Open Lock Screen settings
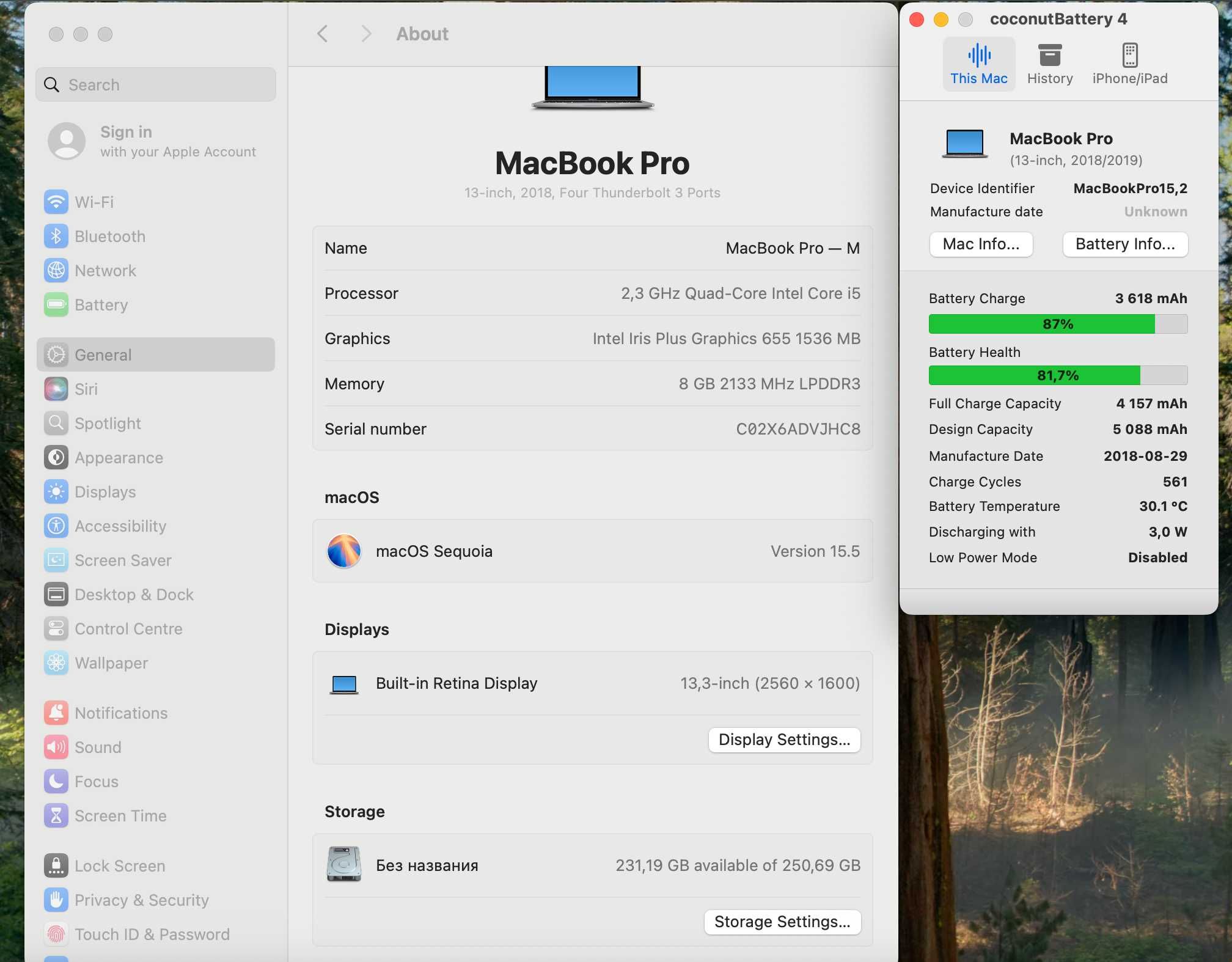Screen dimensions: 1232x962 point(156,866)
